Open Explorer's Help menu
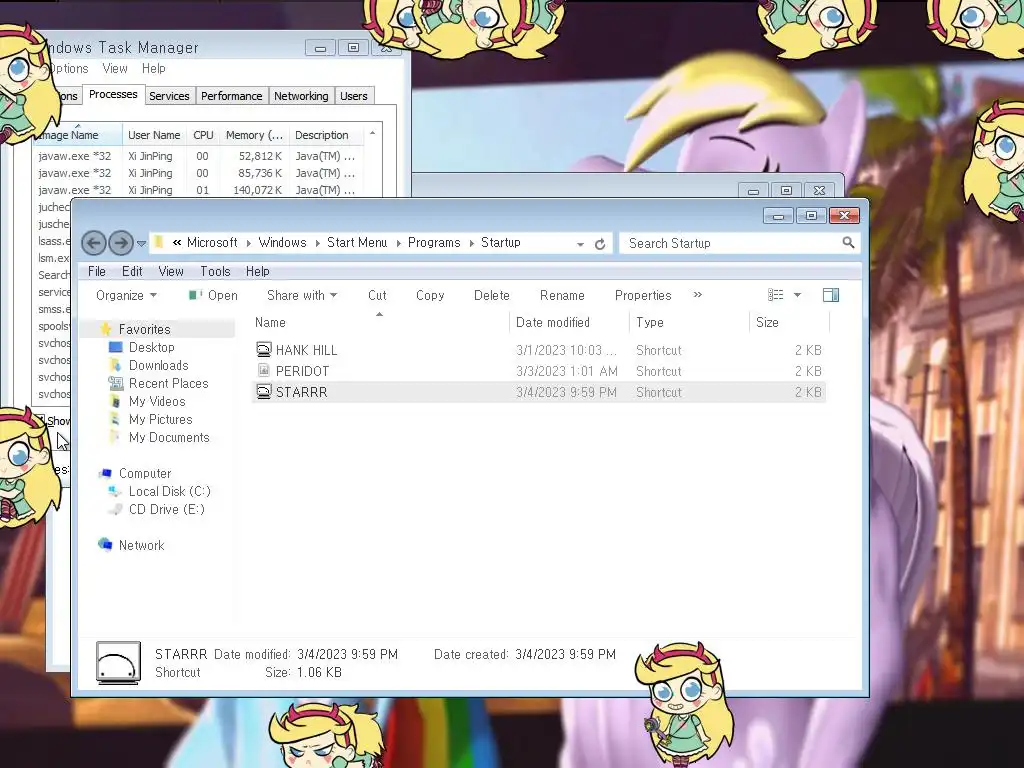Viewport: 1024px width, 768px height. pos(257,271)
